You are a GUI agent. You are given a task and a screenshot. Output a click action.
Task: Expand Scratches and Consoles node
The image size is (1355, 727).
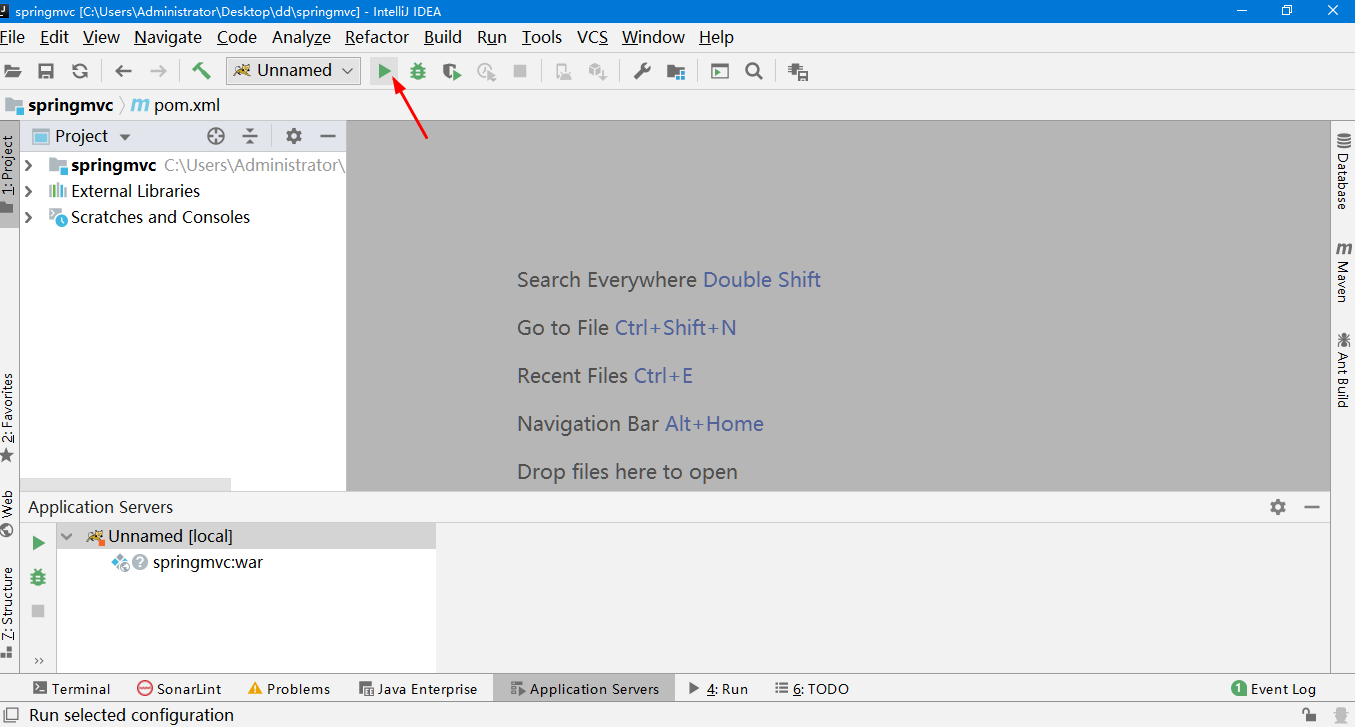(28, 217)
